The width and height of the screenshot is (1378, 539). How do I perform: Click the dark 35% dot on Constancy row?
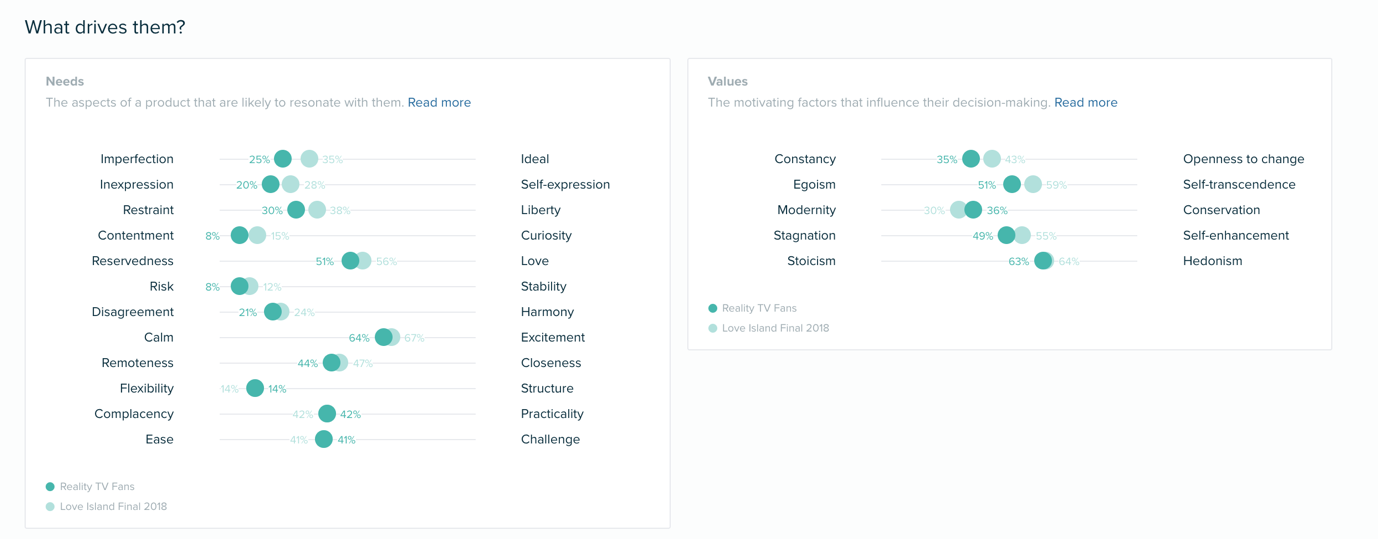(971, 159)
